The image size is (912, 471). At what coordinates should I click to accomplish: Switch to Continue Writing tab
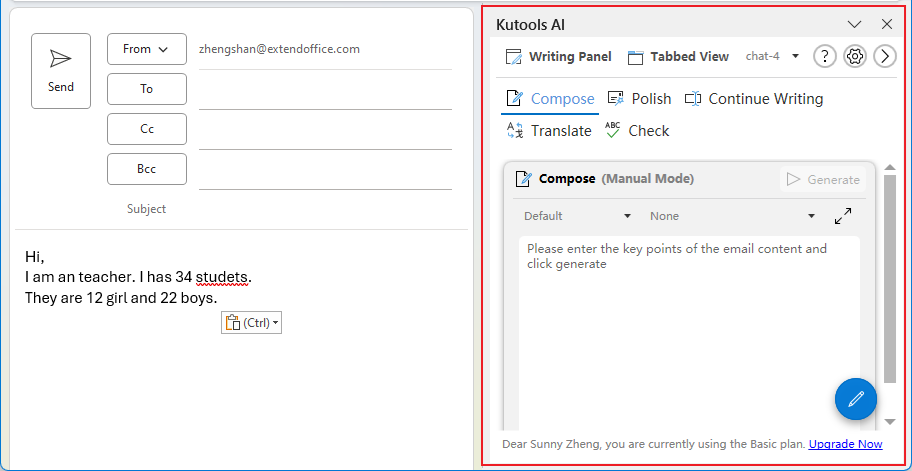click(x=754, y=99)
